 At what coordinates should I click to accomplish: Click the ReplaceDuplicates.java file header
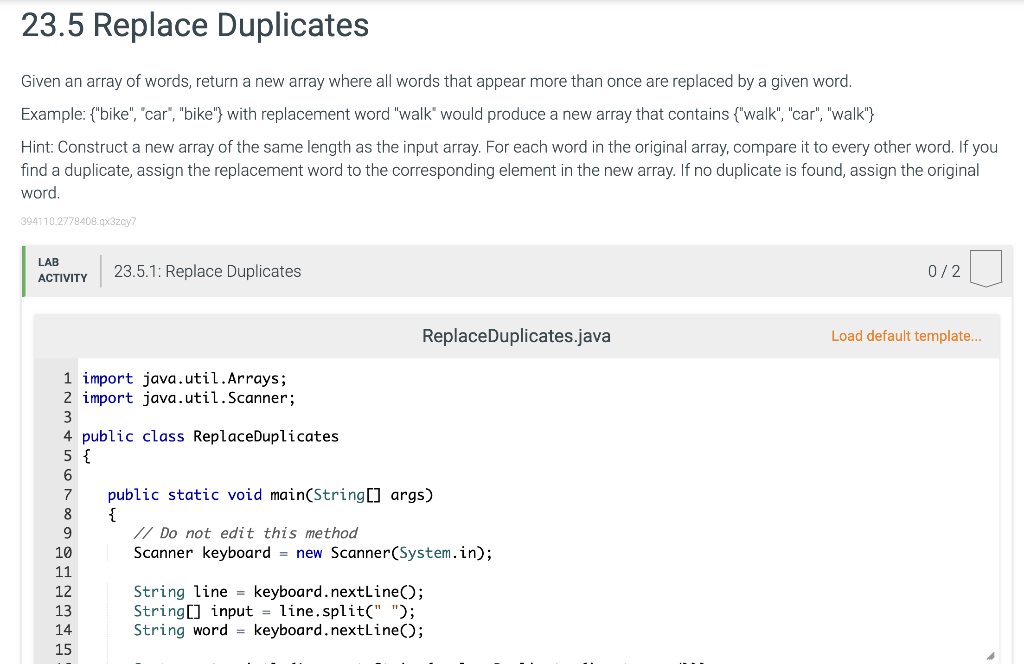516,336
